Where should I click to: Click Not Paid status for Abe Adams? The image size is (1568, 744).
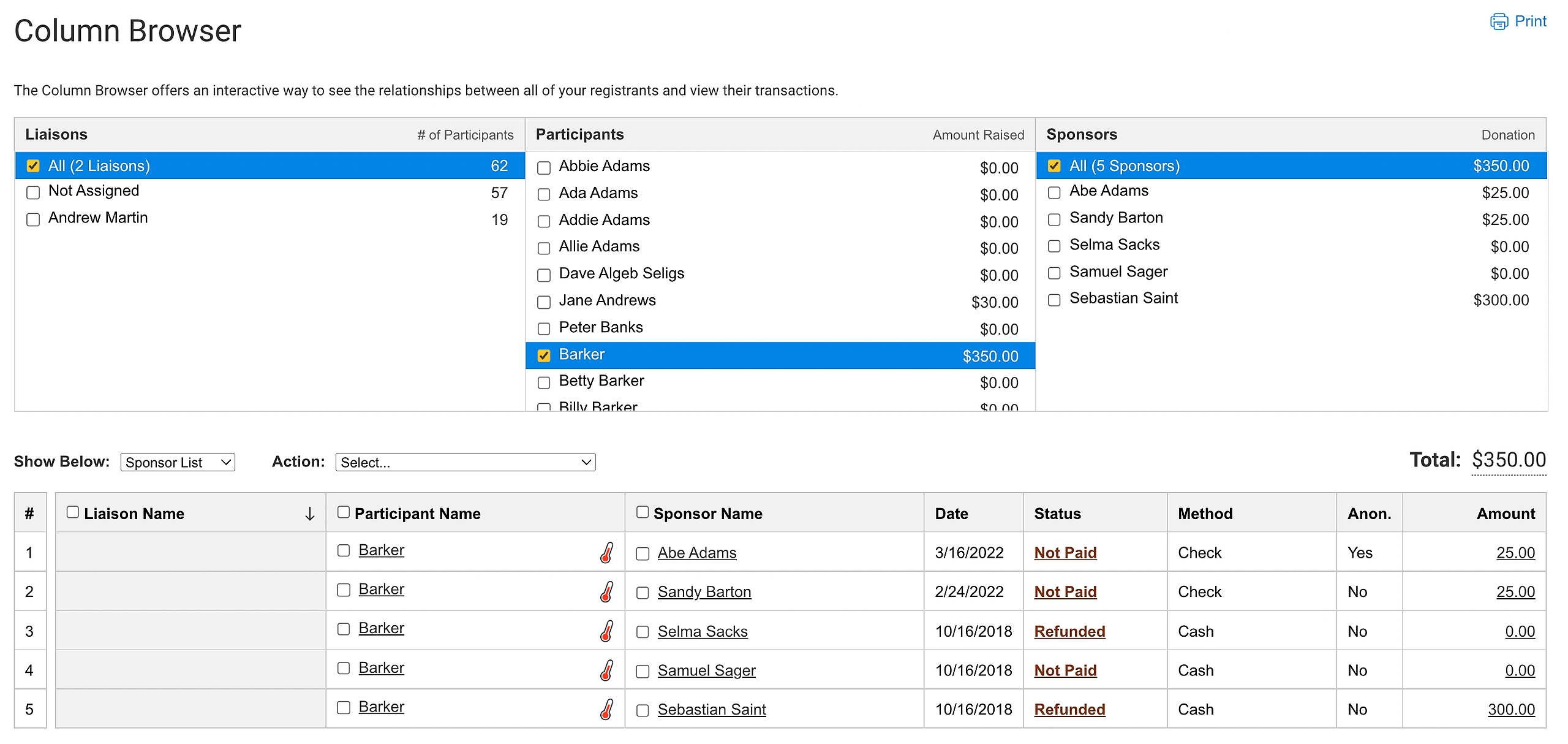(1065, 553)
